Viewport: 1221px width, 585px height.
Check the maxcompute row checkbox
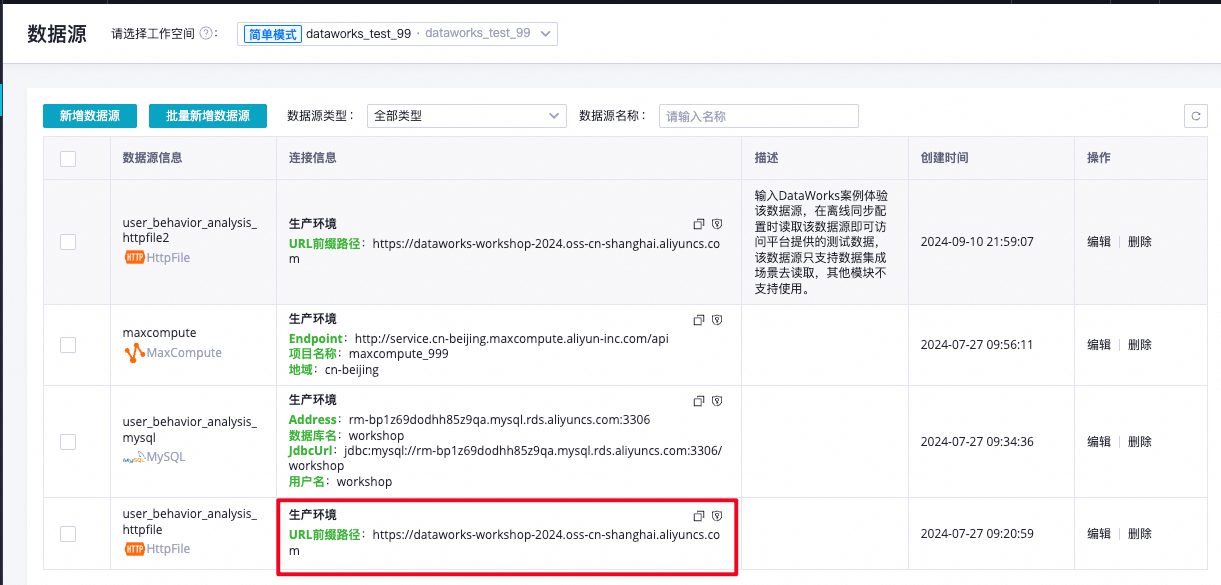tap(68, 345)
